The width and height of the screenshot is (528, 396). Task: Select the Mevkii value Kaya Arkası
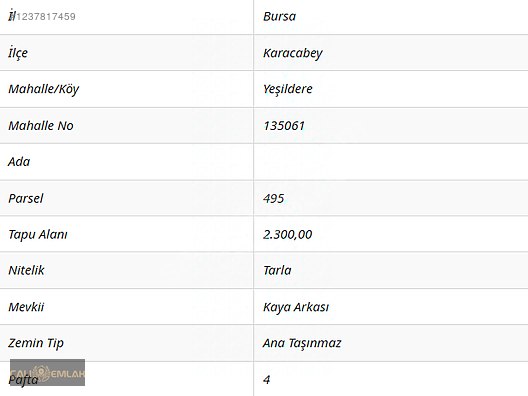point(296,307)
